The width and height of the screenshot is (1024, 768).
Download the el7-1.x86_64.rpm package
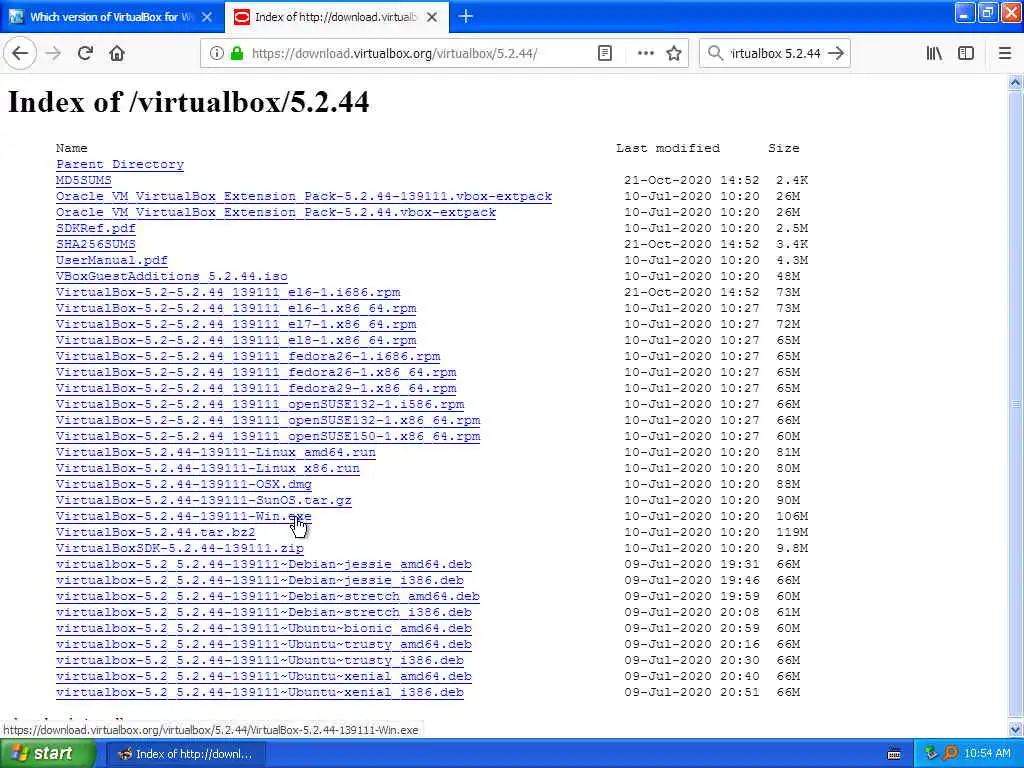point(236,324)
